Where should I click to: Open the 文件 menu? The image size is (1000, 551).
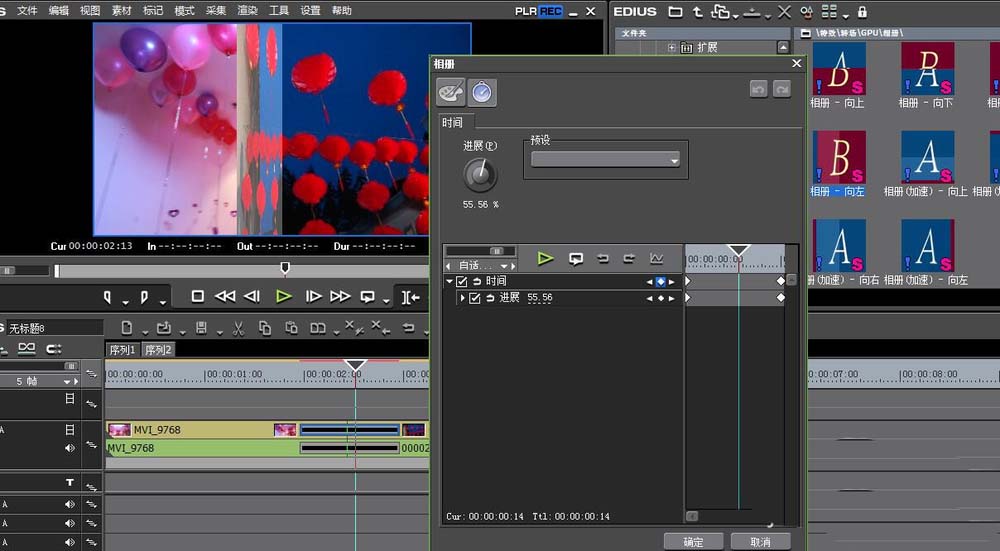pyautogui.click(x=27, y=11)
